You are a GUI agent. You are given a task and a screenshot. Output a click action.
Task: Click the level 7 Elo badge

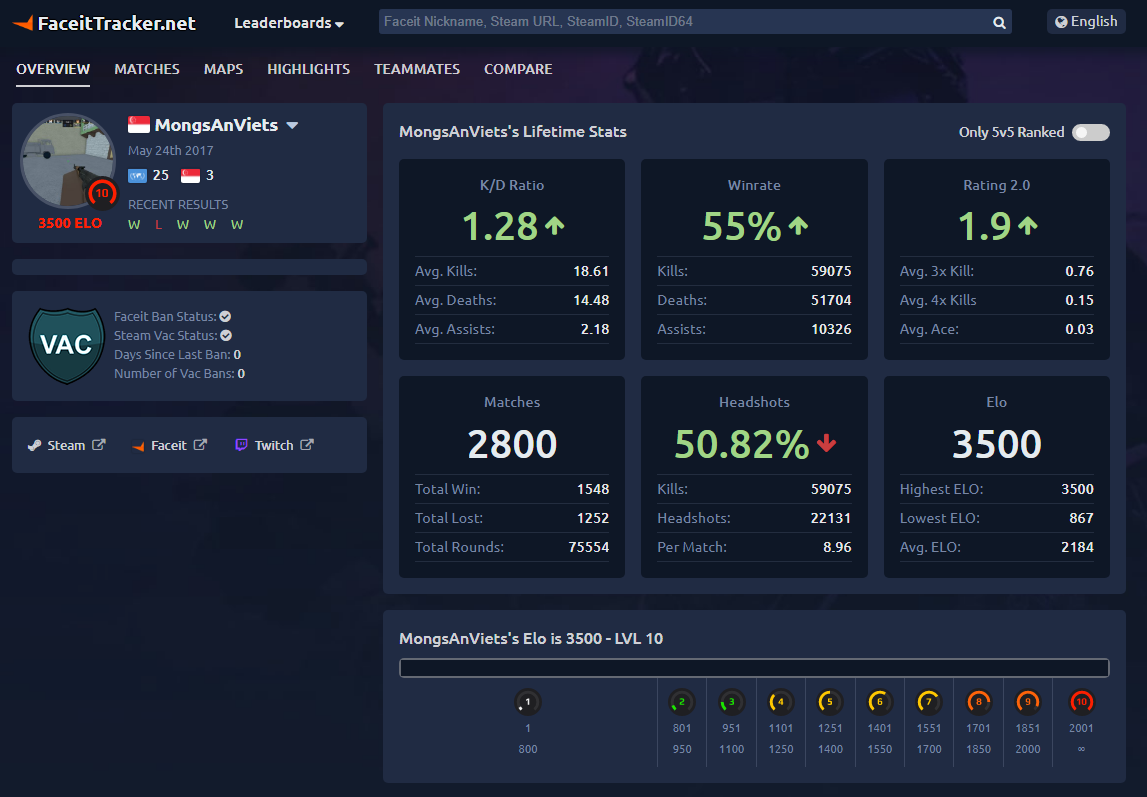click(x=929, y=703)
